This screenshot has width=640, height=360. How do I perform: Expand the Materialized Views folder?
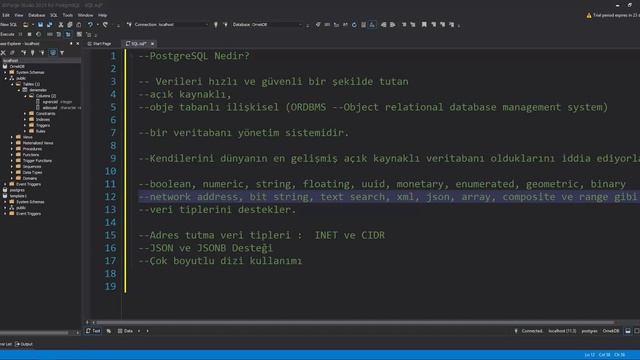tap(12, 143)
